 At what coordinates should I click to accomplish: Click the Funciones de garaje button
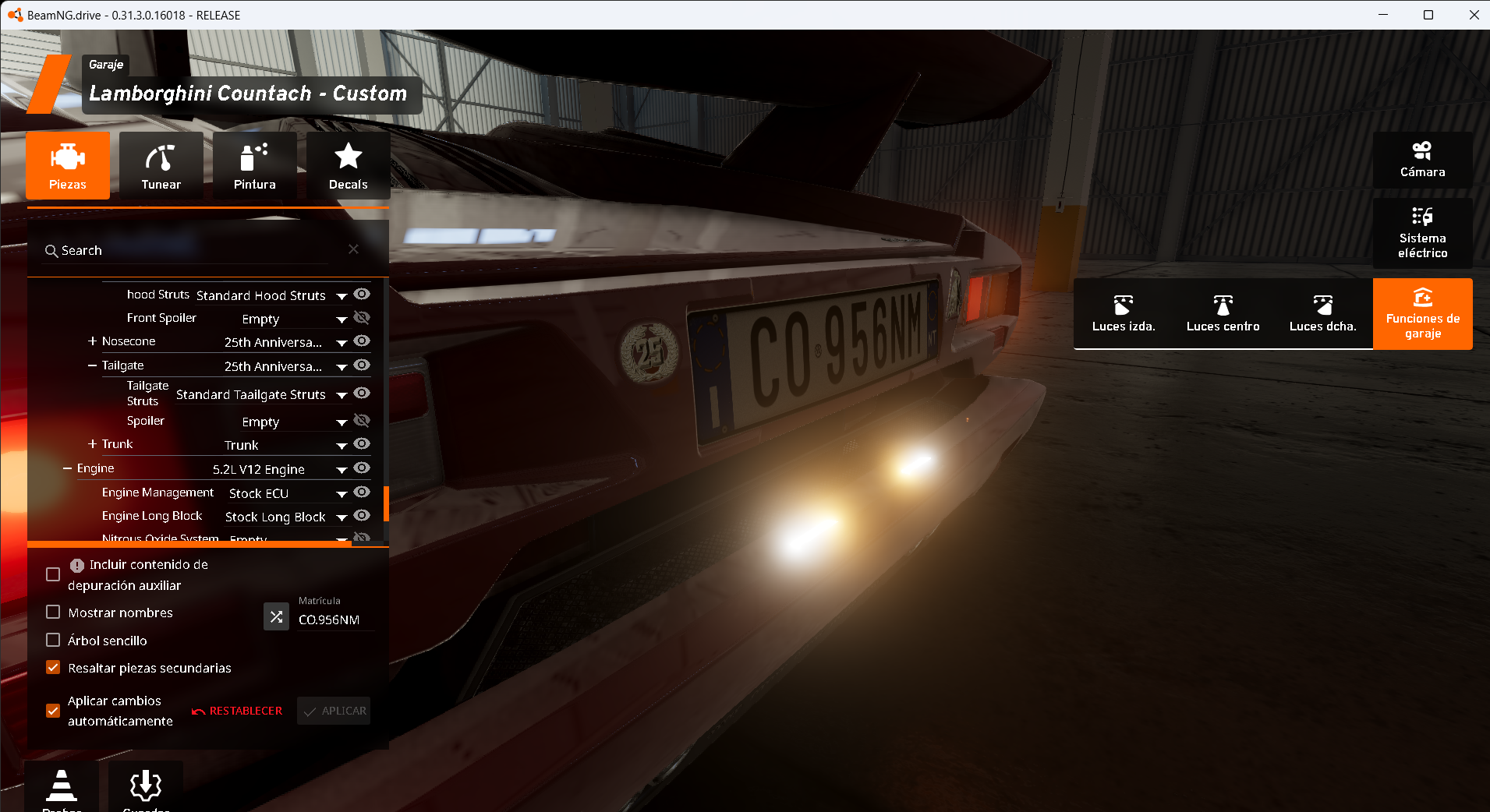(x=1422, y=314)
